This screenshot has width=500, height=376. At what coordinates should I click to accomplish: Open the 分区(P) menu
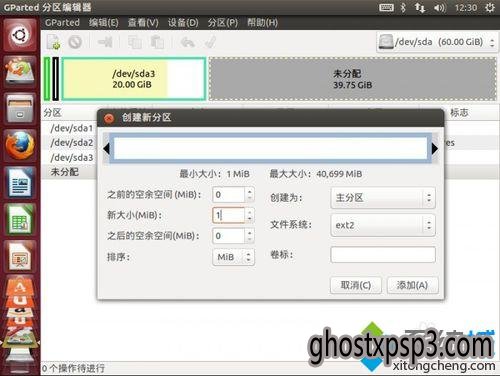coord(223,23)
